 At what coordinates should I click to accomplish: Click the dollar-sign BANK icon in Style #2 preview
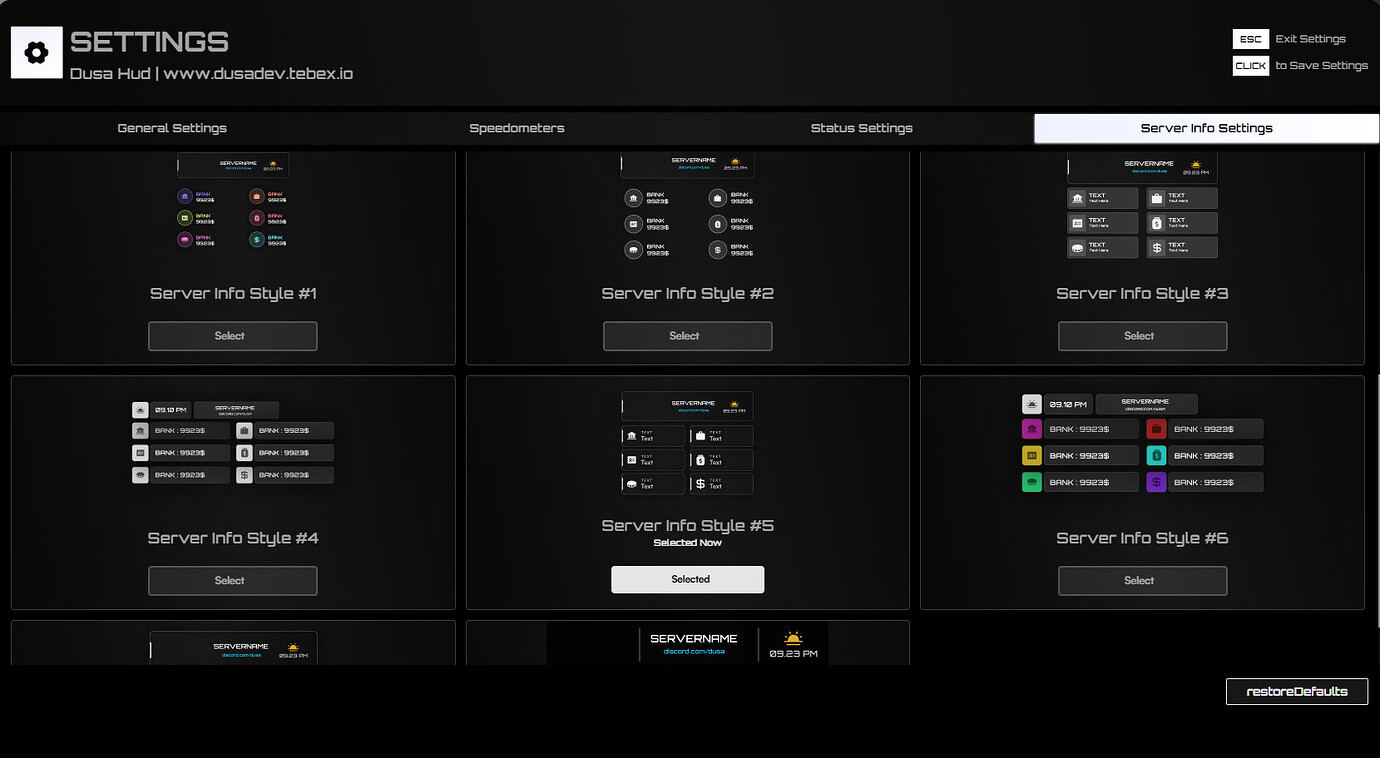[718, 249]
